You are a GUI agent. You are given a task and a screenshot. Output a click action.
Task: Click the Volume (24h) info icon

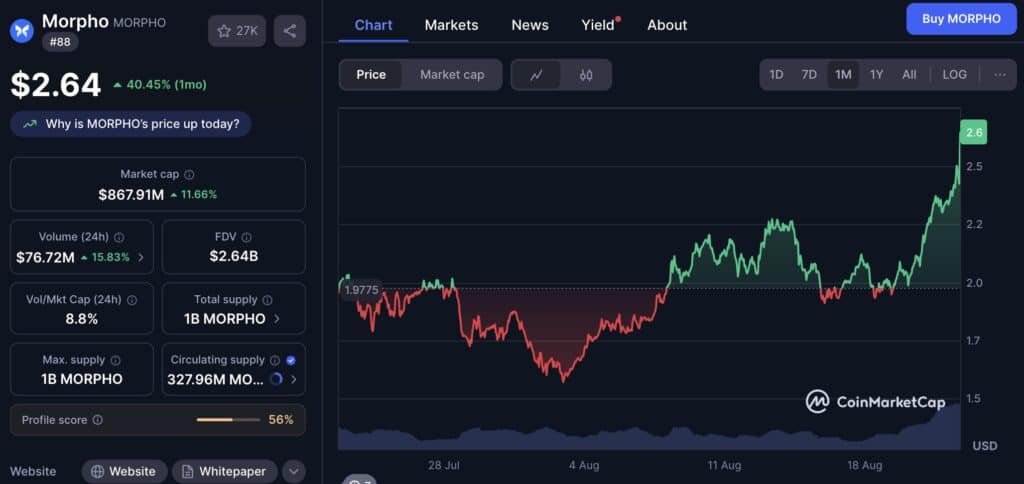(120, 237)
